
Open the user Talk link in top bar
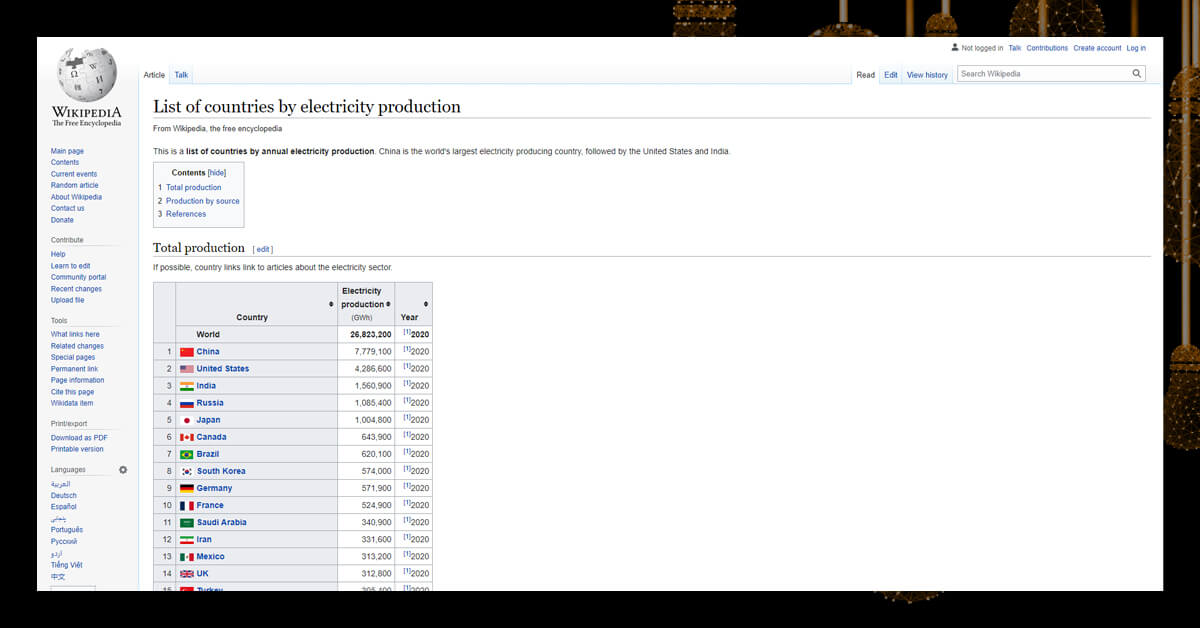point(1015,48)
